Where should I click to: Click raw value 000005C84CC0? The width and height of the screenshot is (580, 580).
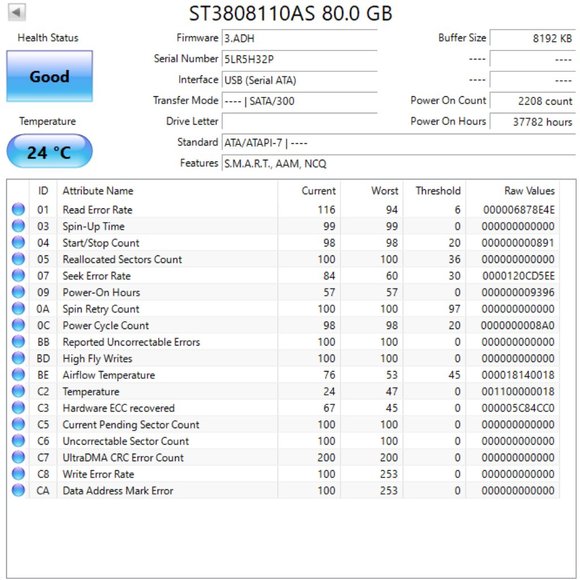(518, 408)
